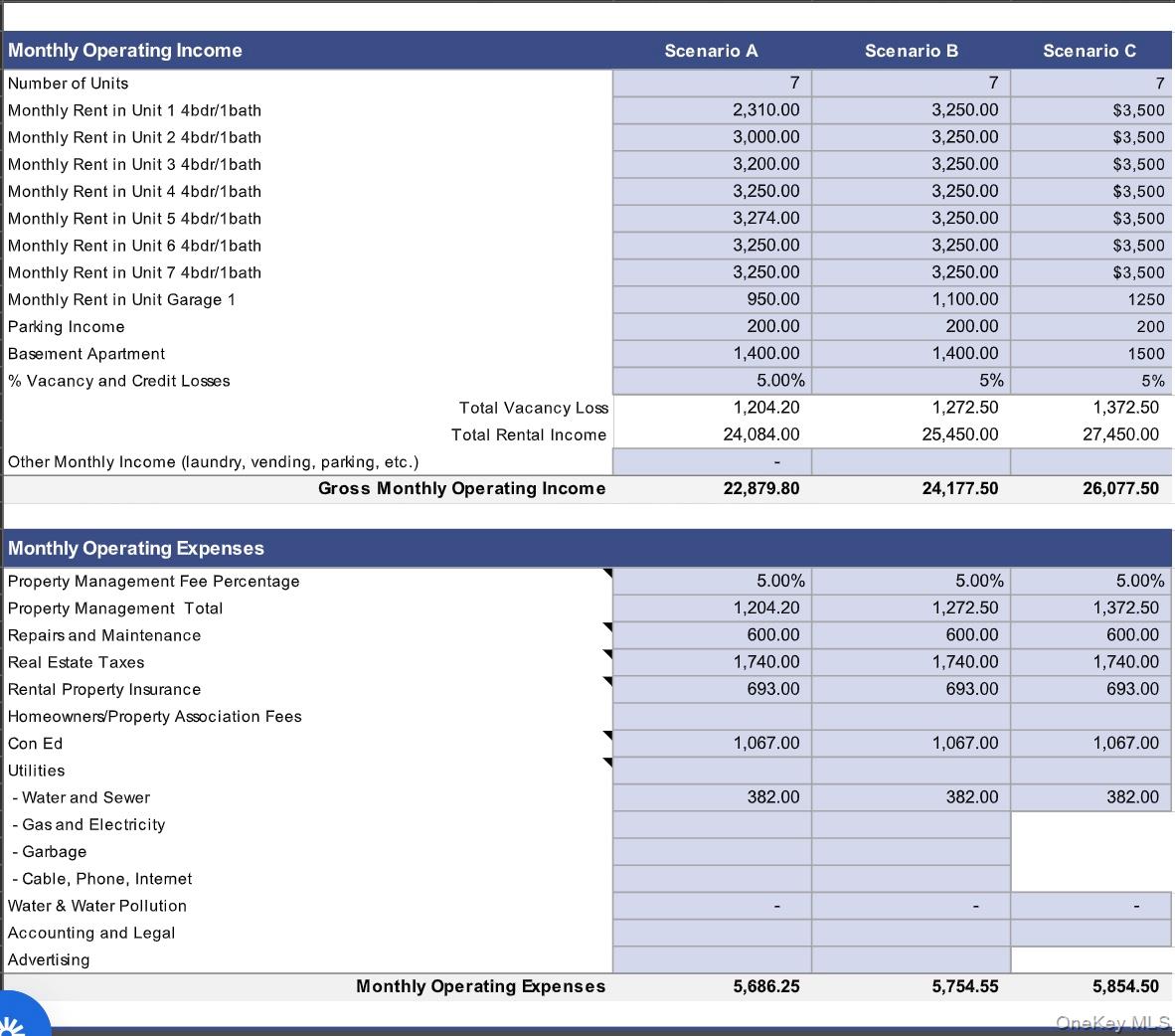Click Scenario C Gross Monthly Operating Income total
Screen dimensions: 1175x1036
[1119, 488]
